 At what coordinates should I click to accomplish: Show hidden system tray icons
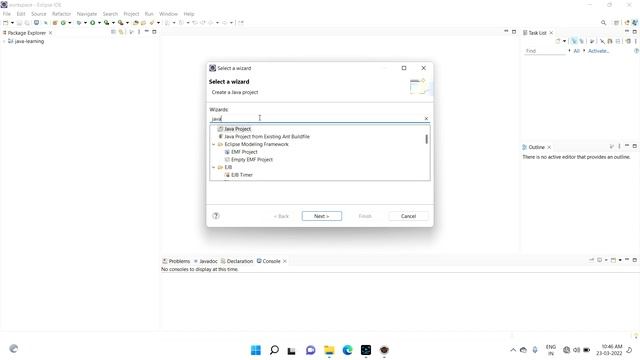513,350
